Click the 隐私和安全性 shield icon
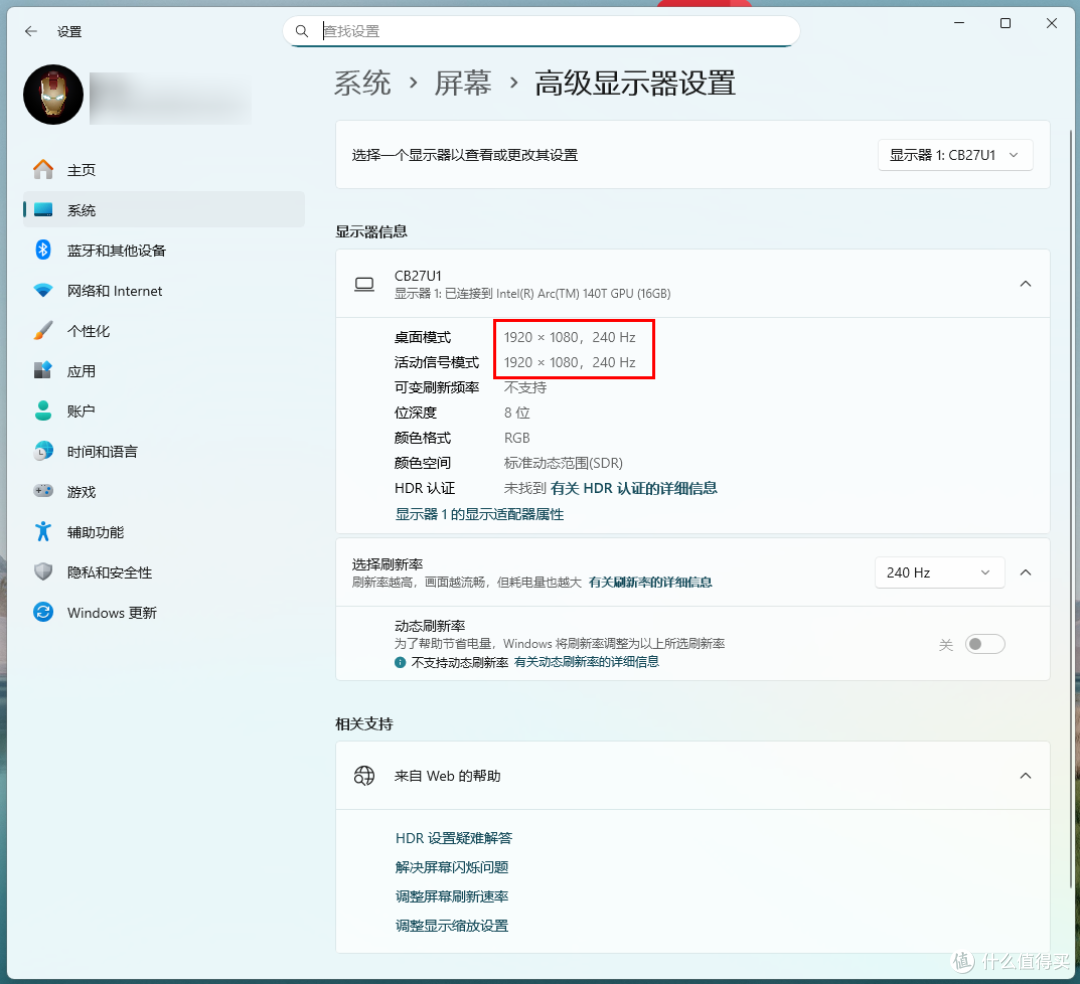This screenshot has height=984, width=1080. click(x=43, y=572)
